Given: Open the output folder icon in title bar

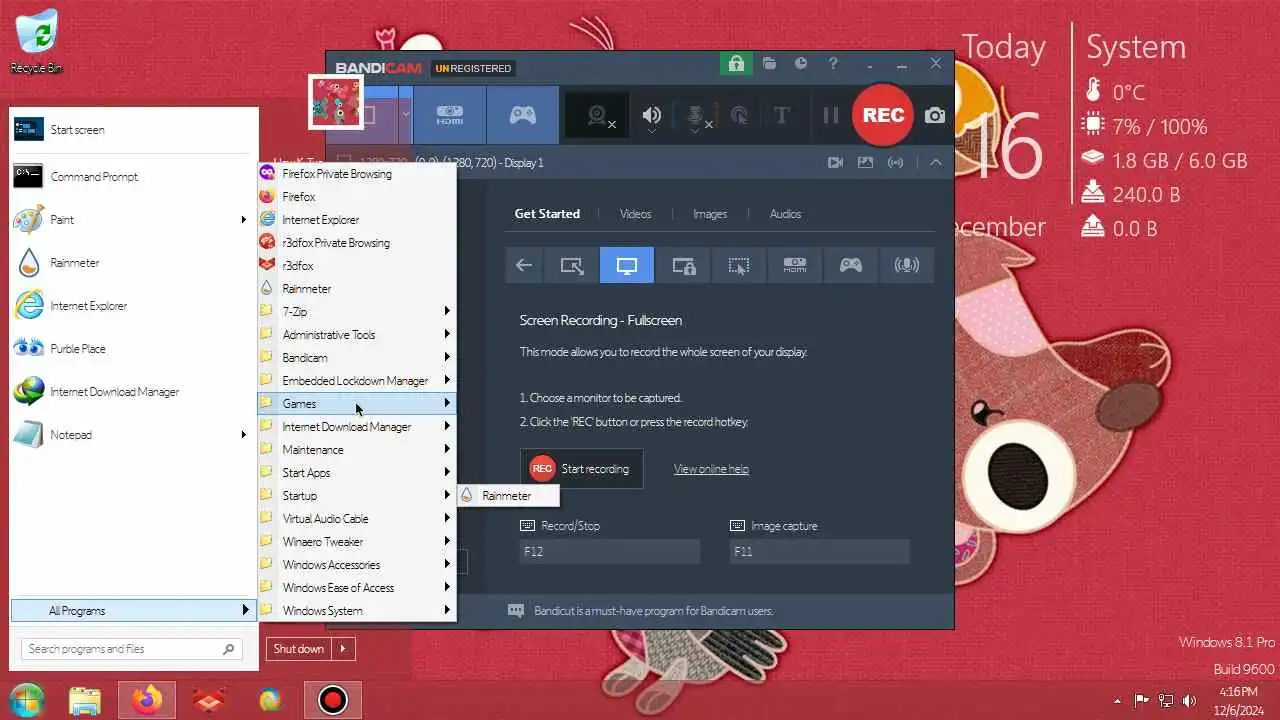Looking at the screenshot, I should point(769,64).
